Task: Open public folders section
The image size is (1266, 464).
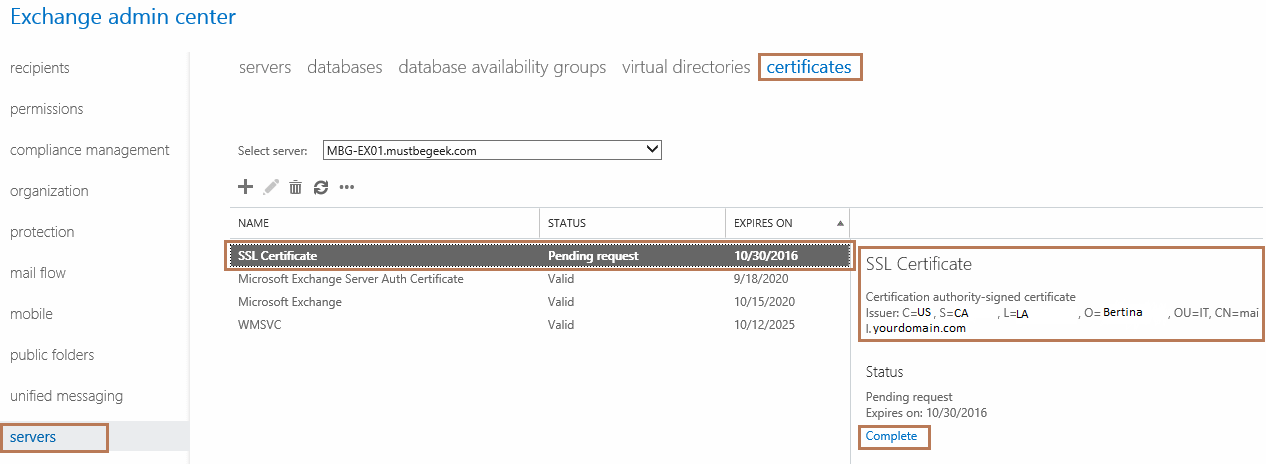Action: (x=52, y=355)
